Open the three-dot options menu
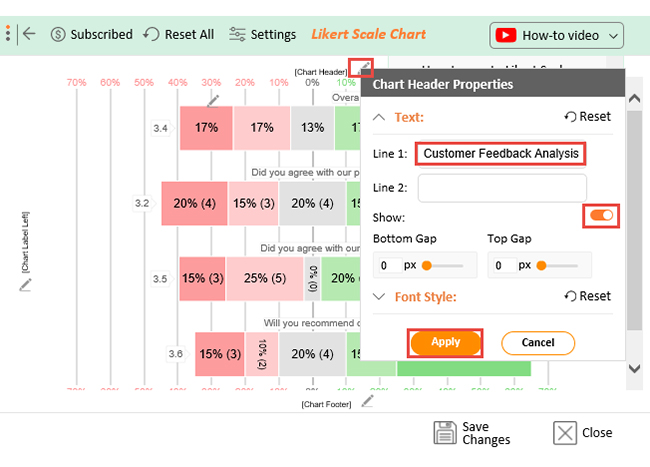Viewport: 650px width, 467px height. point(8,33)
